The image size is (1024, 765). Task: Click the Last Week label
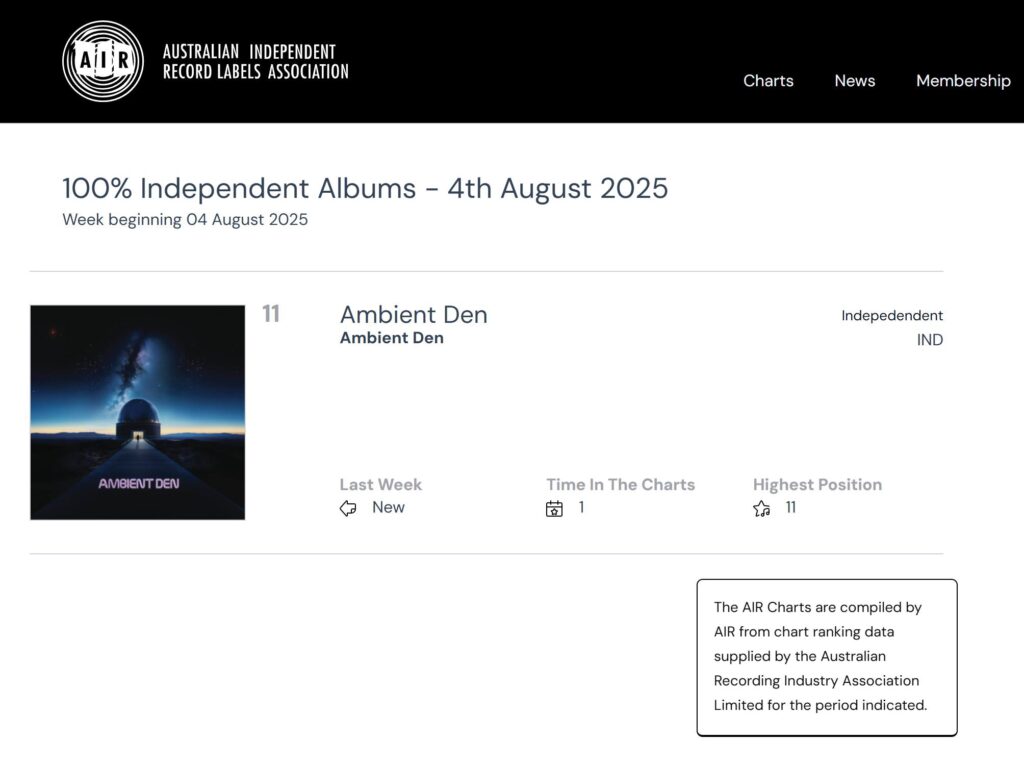[381, 485]
